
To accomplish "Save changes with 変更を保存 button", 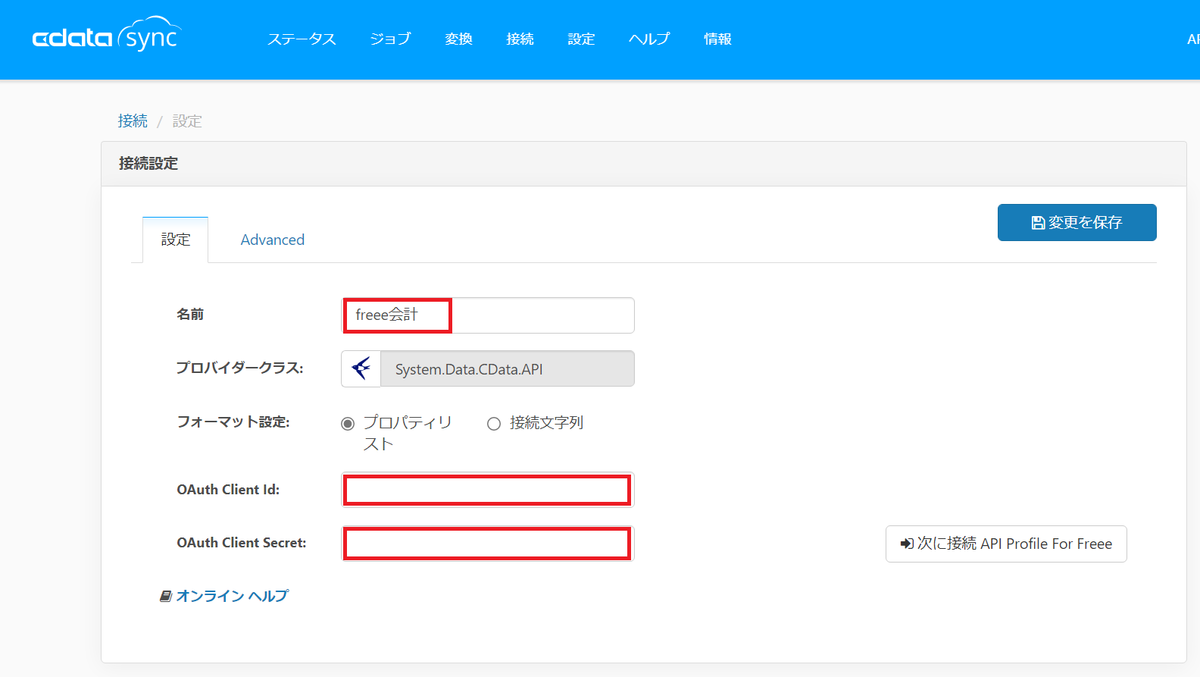I will coord(1077,223).
